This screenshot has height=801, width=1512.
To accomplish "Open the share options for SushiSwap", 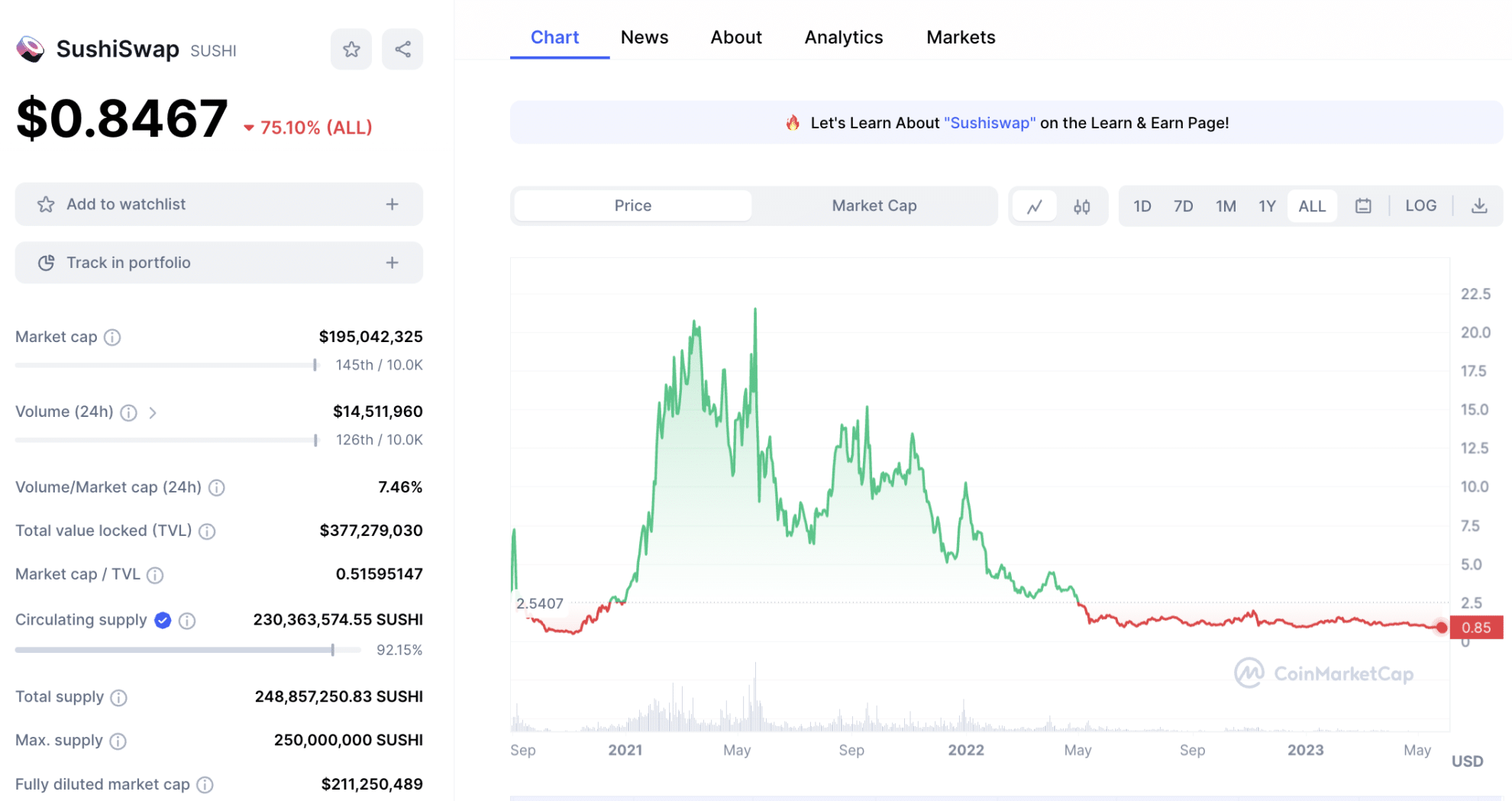I will point(402,48).
